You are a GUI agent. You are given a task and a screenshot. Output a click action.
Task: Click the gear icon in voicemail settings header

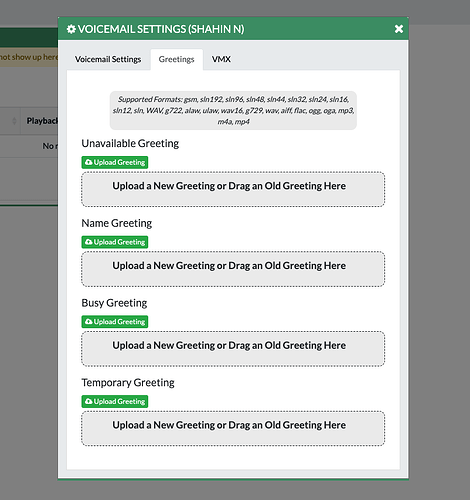[x=71, y=29]
